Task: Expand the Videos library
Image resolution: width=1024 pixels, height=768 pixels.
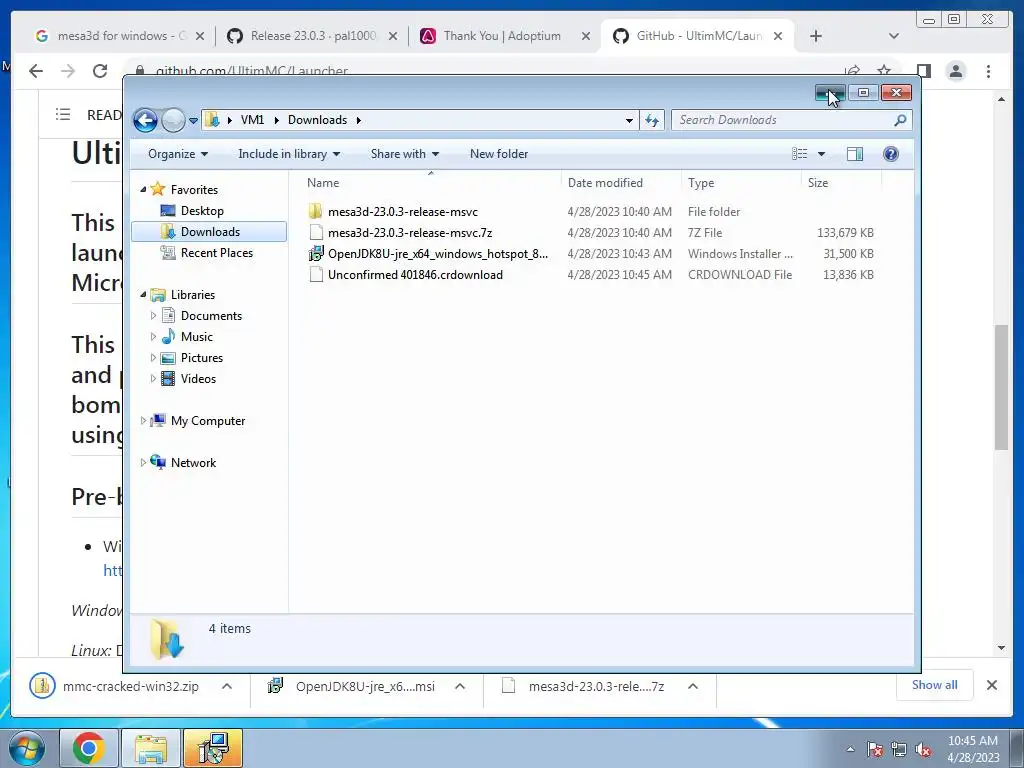Action: coord(153,379)
